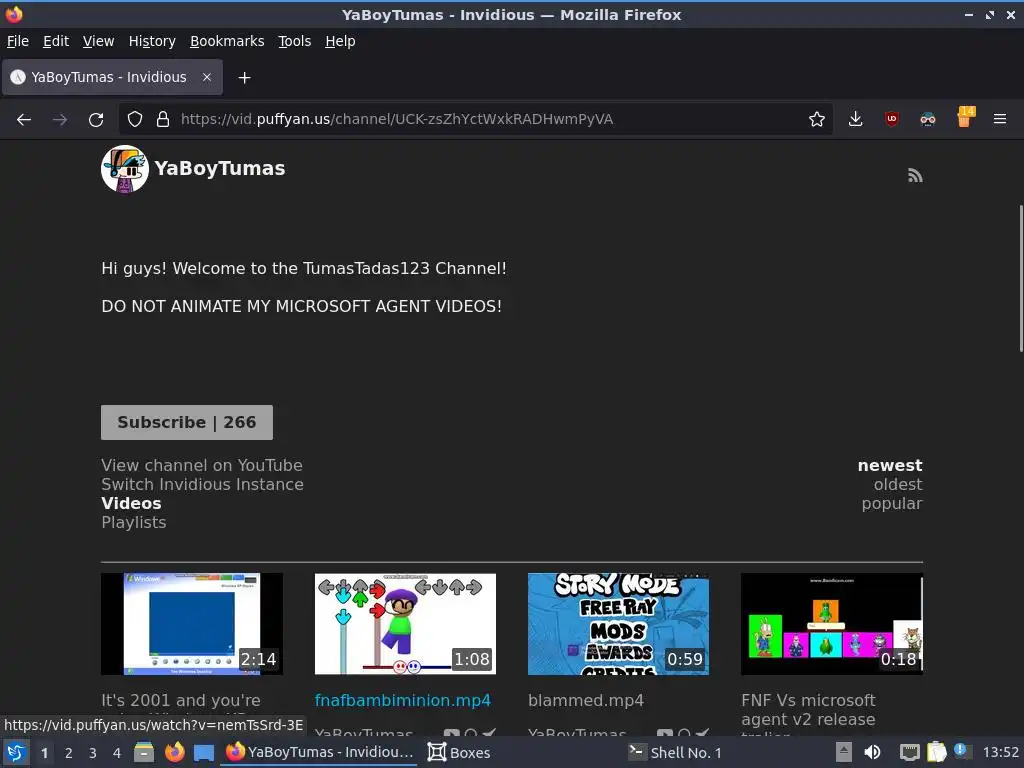Open a new browser tab
The height and width of the screenshot is (768, 1024).
[244, 78]
